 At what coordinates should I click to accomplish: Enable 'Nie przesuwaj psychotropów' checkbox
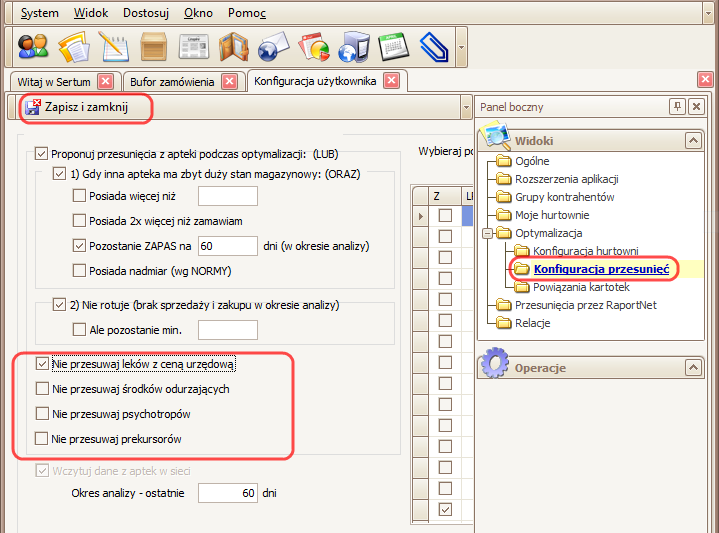[x=42, y=413]
